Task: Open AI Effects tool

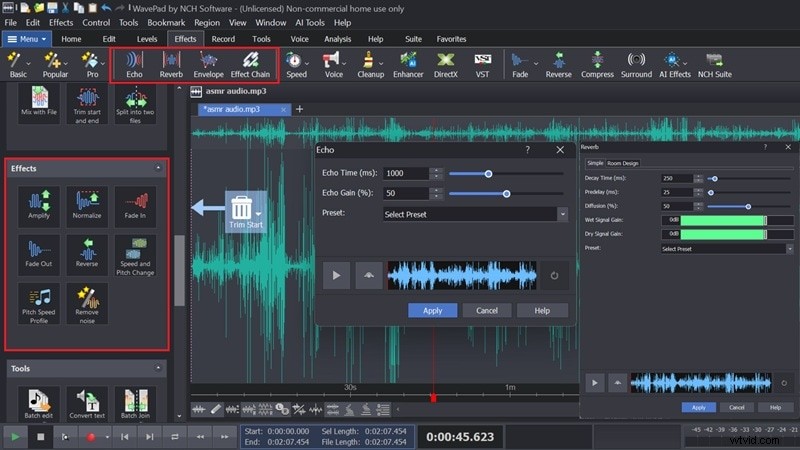Action: coord(674,65)
